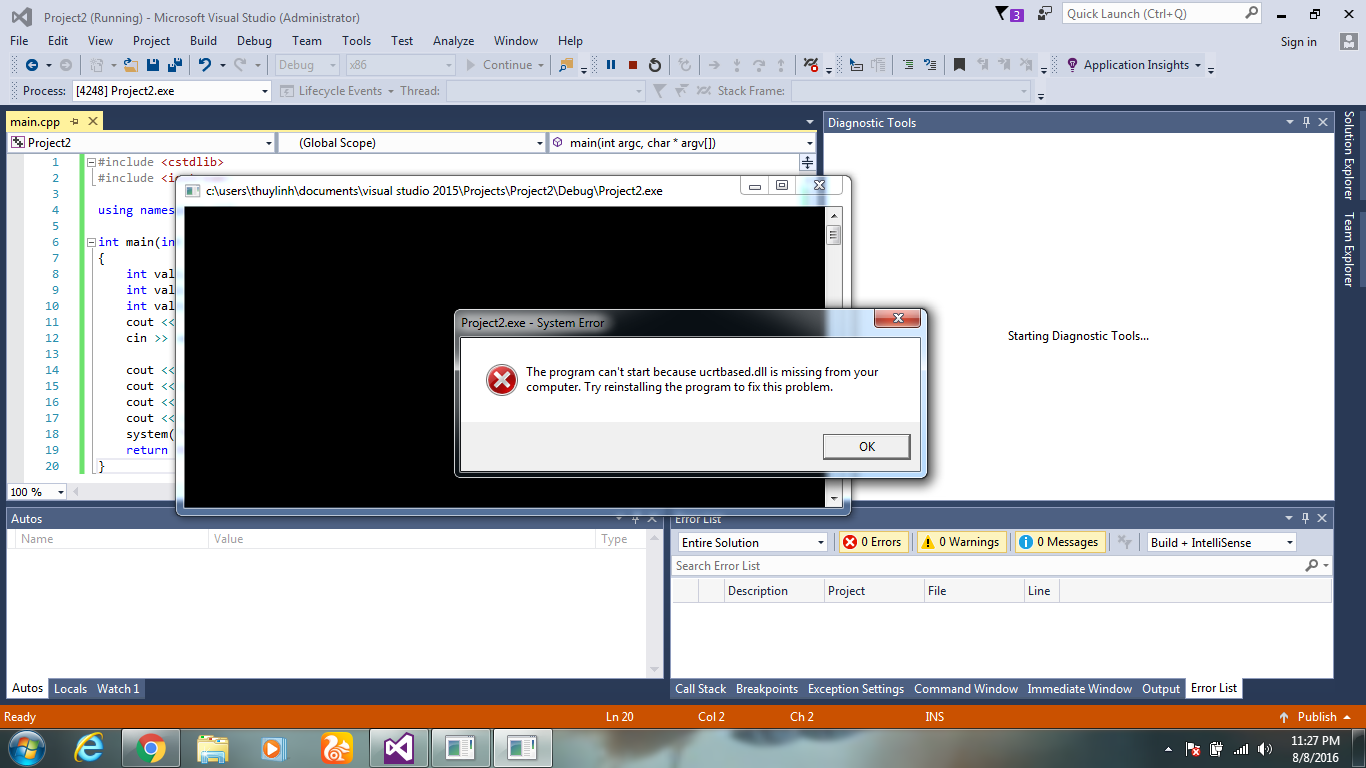Open the Debug menu
The width and height of the screenshot is (1366, 768).
point(254,41)
